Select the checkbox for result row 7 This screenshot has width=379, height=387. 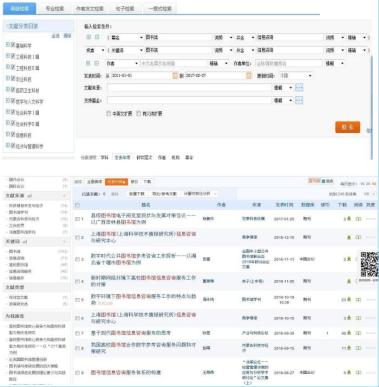pyautogui.click(x=77, y=333)
